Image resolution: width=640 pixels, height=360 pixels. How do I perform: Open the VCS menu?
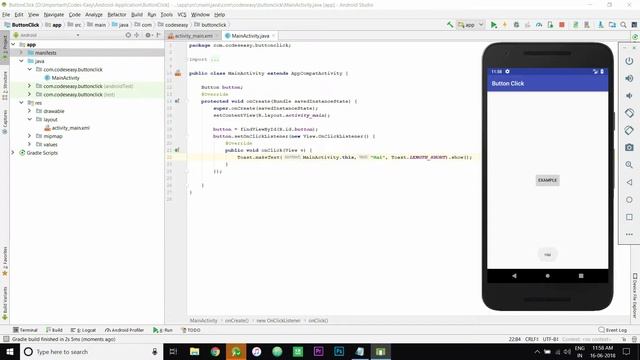tap(182, 14)
